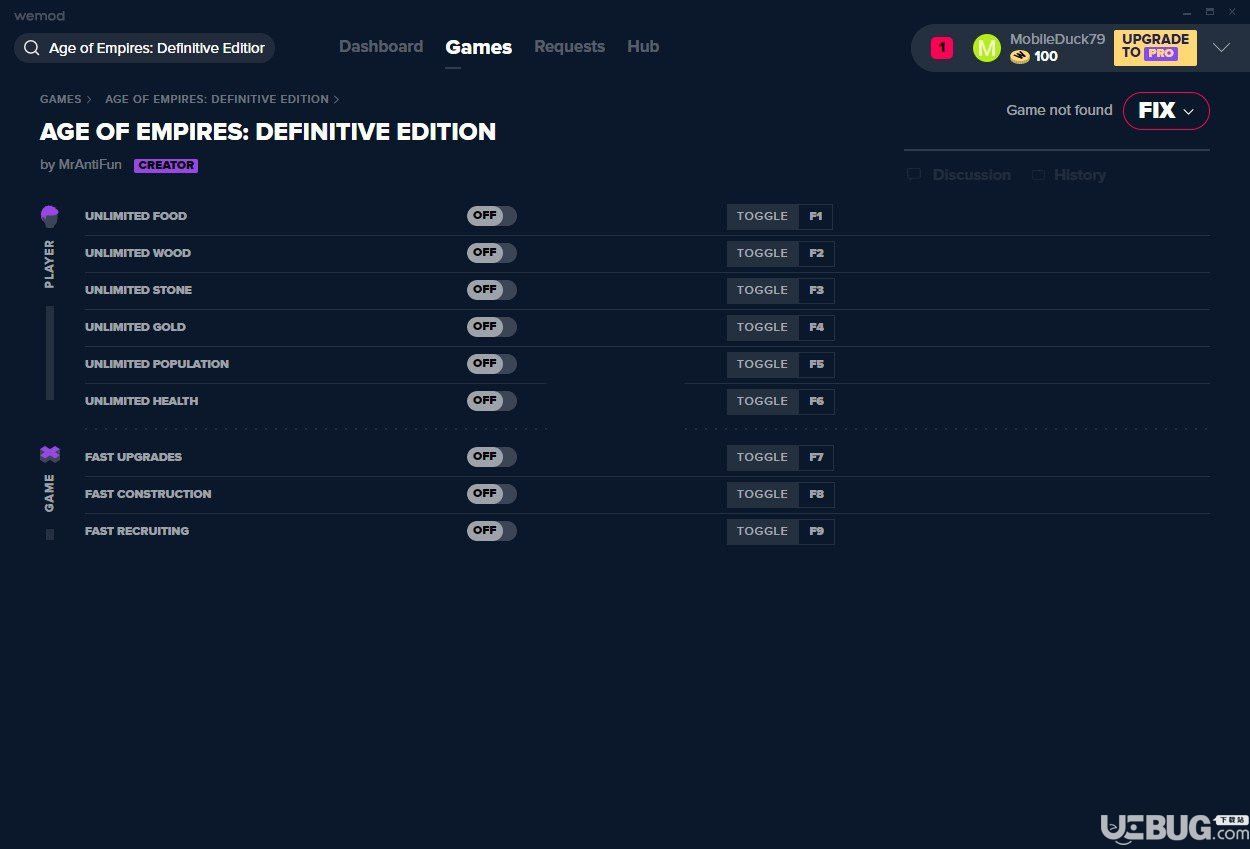This screenshot has height=849, width=1250.
Task: Open MrAntiFun creator link
Action: 90,165
